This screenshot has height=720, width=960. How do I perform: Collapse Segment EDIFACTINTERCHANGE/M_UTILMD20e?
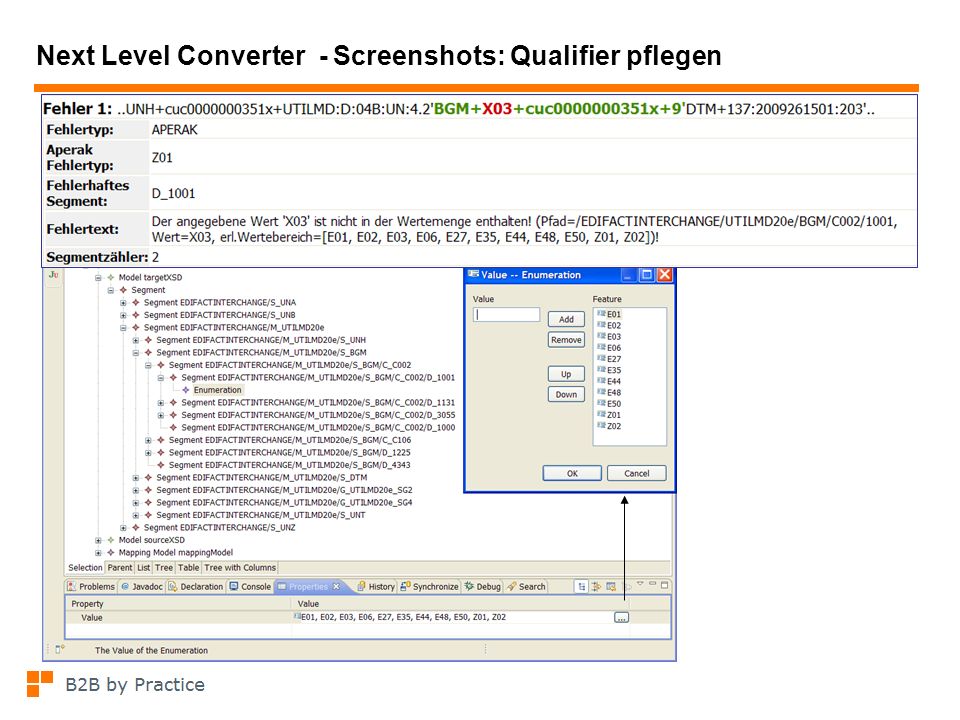(123, 328)
